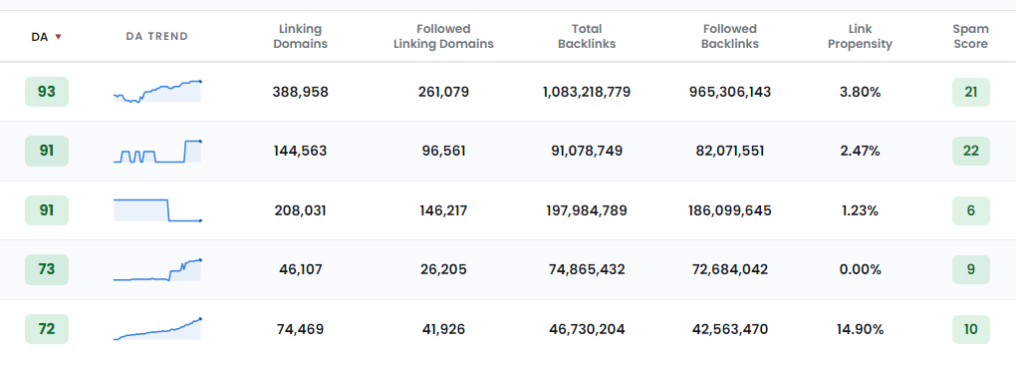The height and width of the screenshot is (366, 1024).
Task: Click followed backlinks value 965,306,143
Action: tap(729, 92)
